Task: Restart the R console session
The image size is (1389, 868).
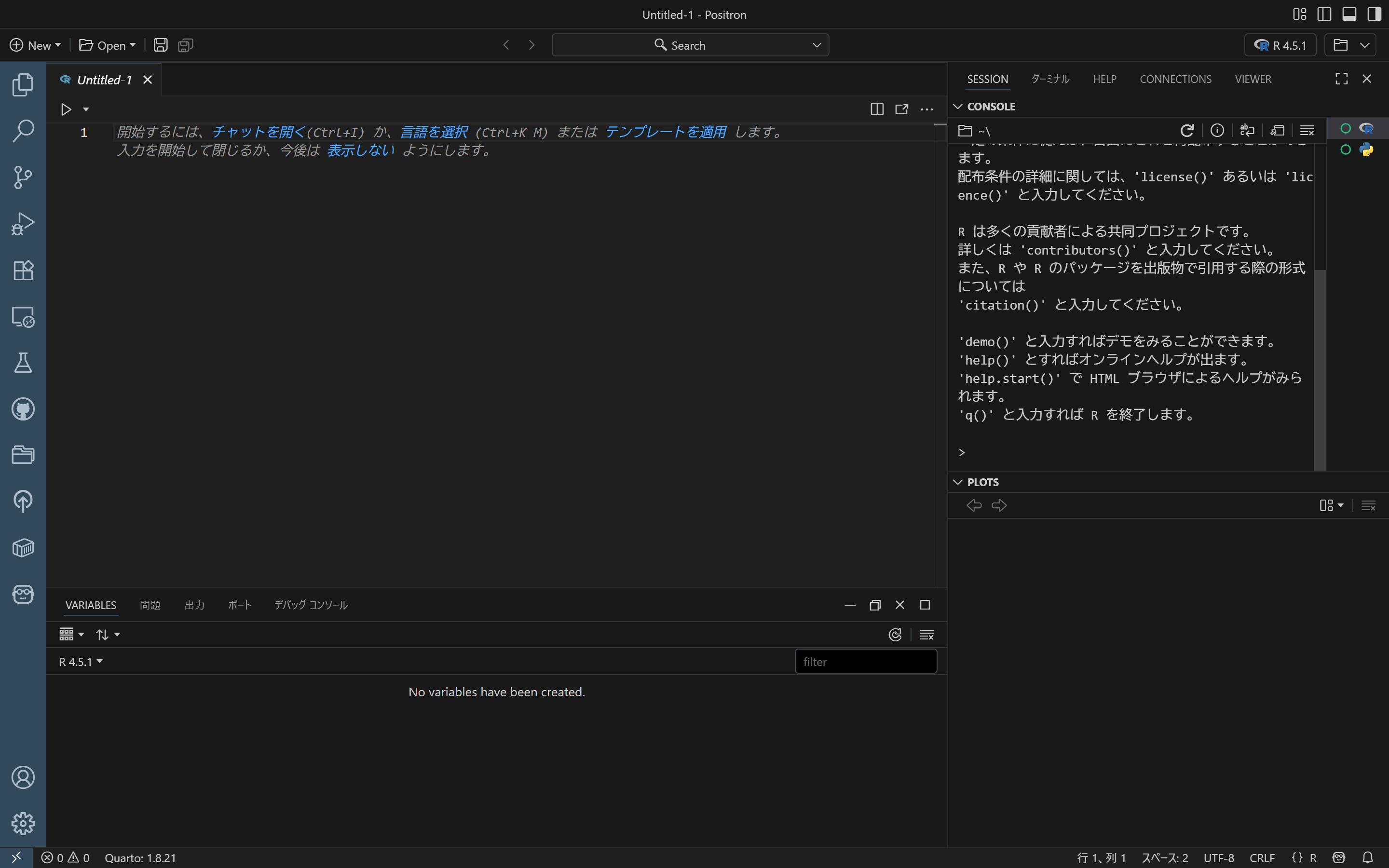Action: 1186,130
